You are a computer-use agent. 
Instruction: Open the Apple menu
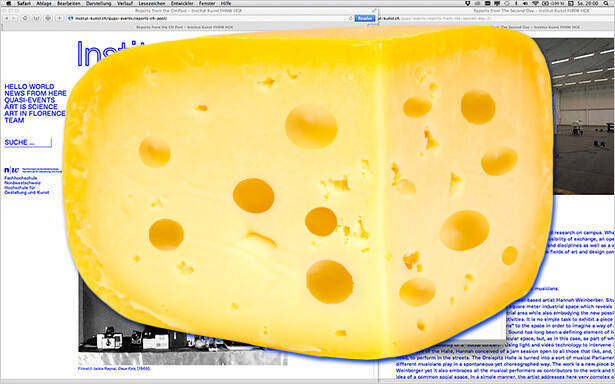point(9,3)
